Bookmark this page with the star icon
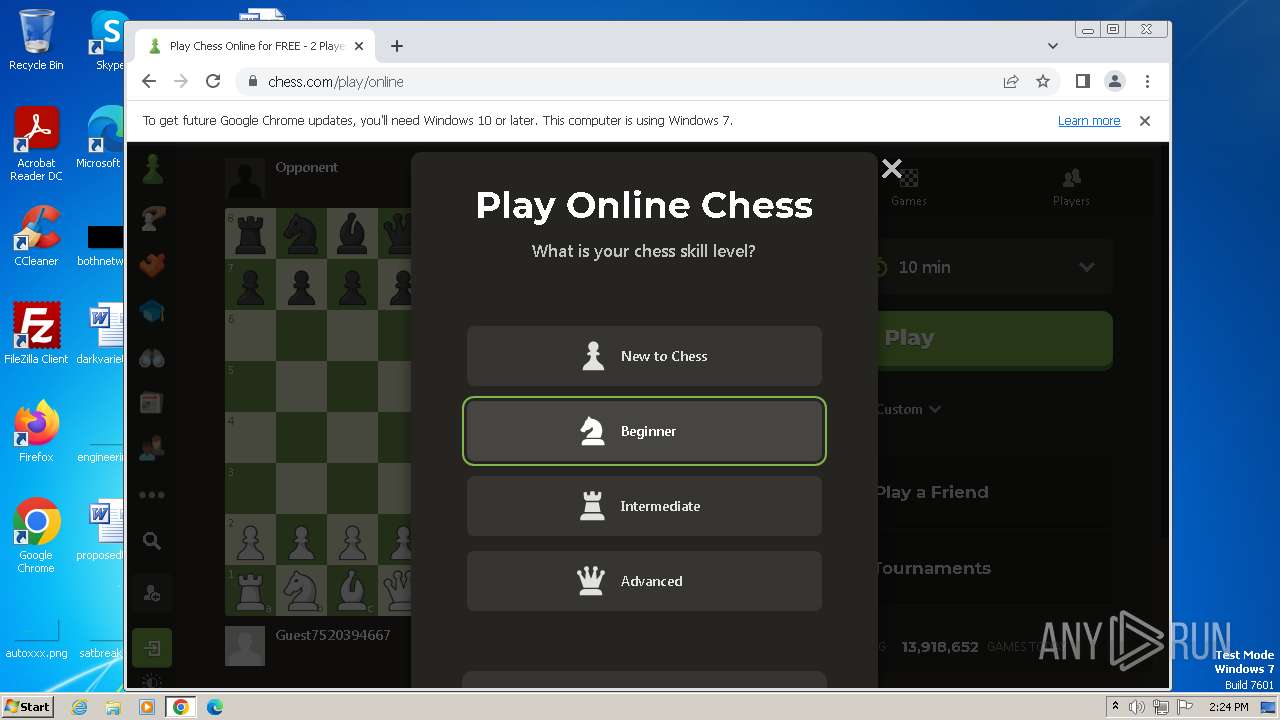 click(x=1043, y=81)
